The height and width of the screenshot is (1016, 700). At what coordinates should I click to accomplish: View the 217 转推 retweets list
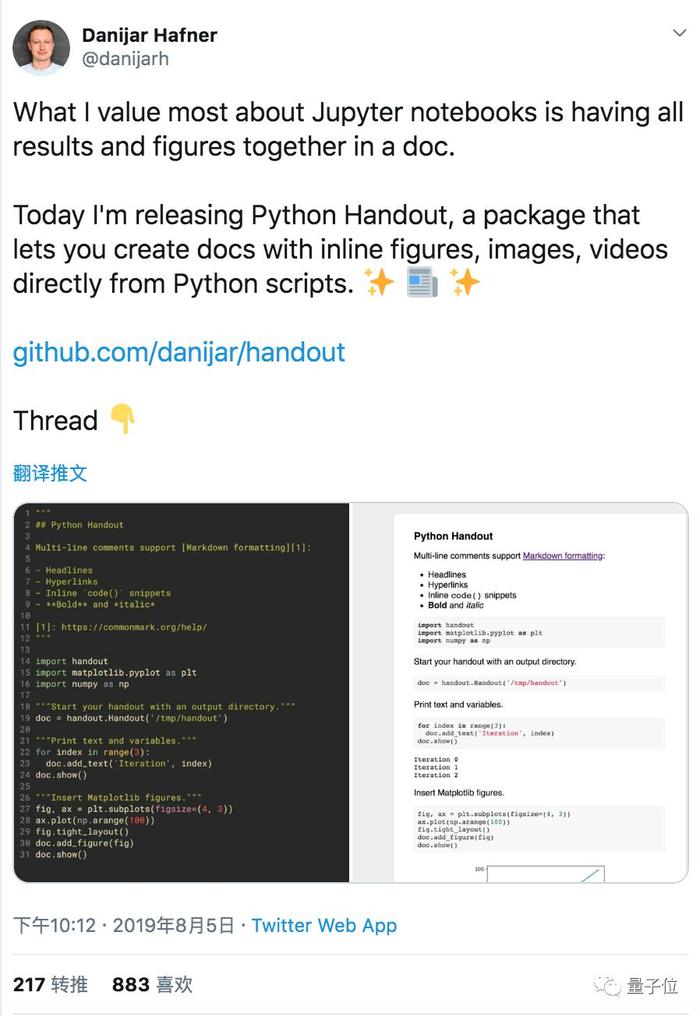coord(51,985)
